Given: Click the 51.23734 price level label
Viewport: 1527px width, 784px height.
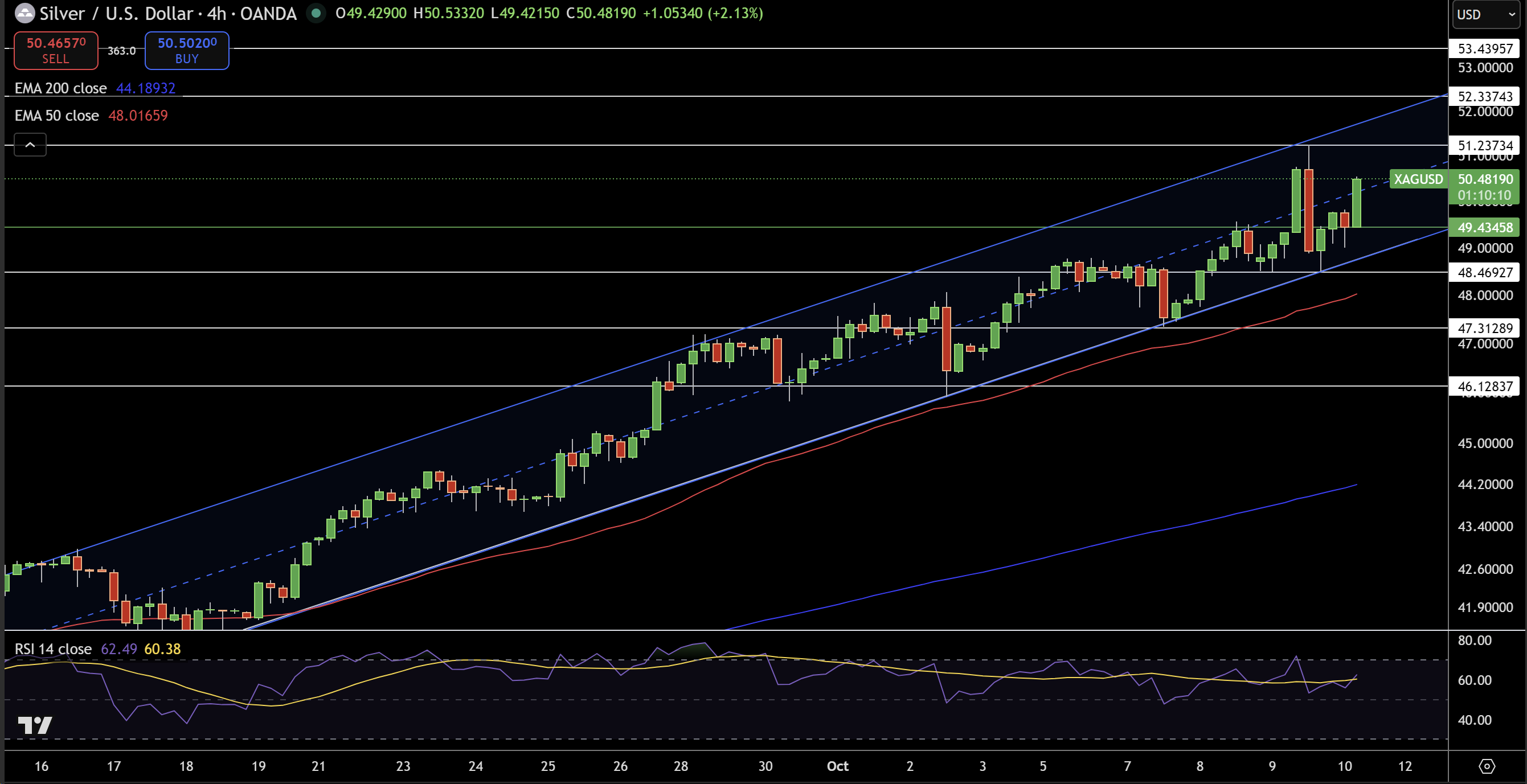Looking at the screenshot, I should pyautogui.click(x=1484, y=145).
